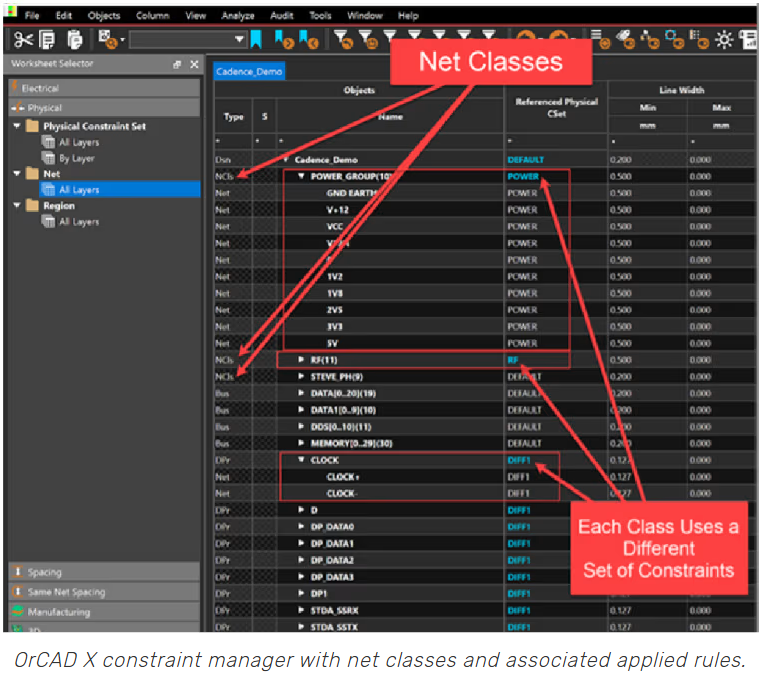Open the dropdown arrow beside the toolbar icon
This screenshot has width=762, height=675.
point(122,40)
